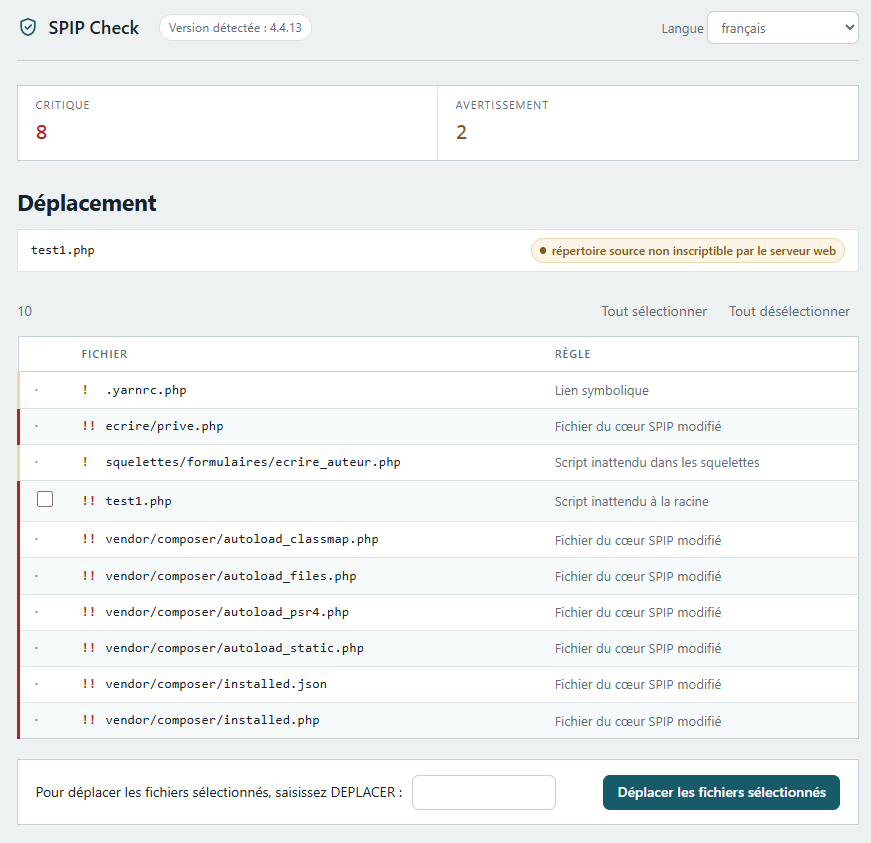Click the Version détectée 4.4.13 badge

pyautogui.click(x=236, y=28)
